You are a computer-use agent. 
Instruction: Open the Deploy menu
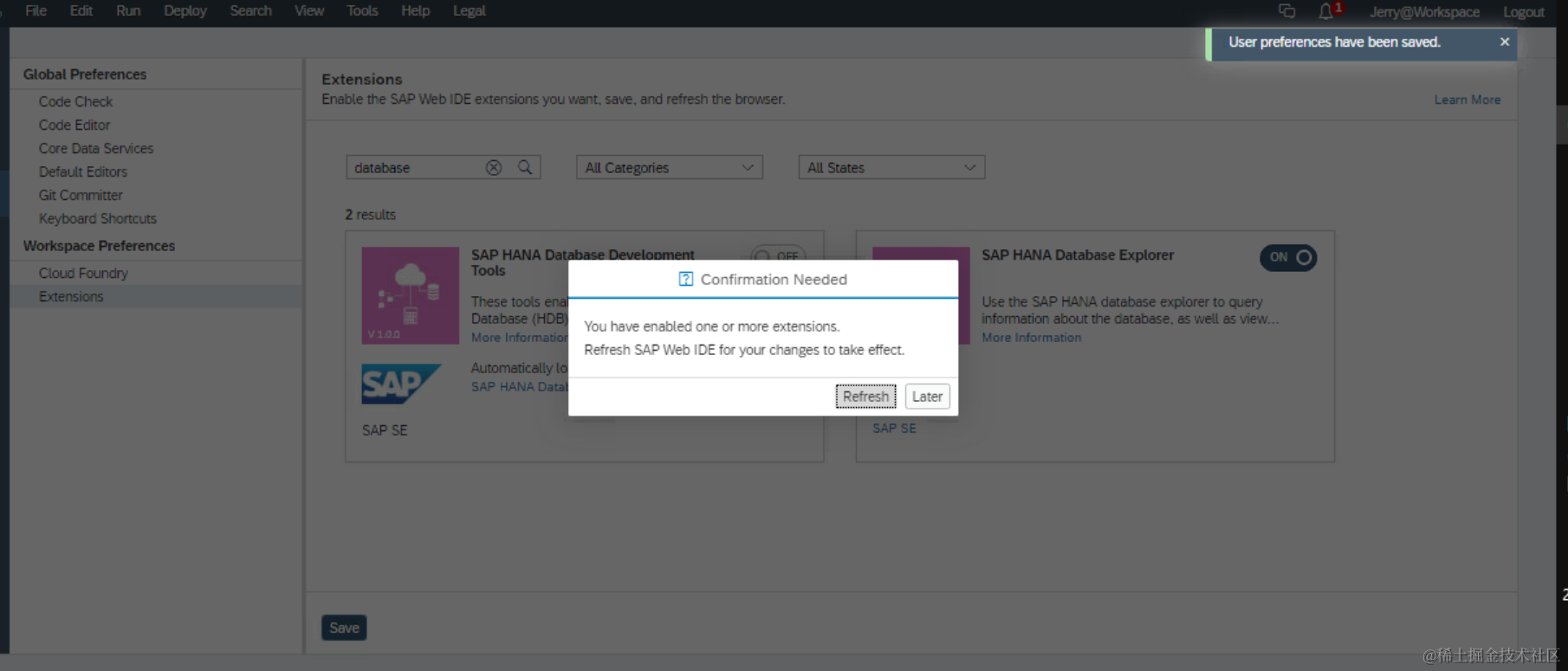tap(185, 10)
